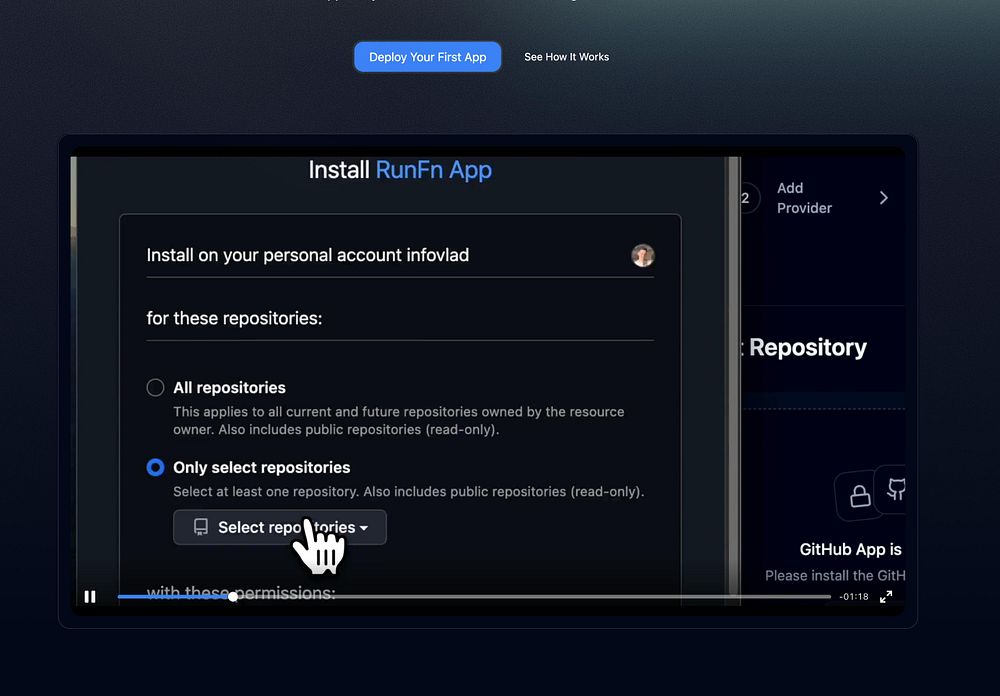Choose the Only select repositories radio button
Screen dimensions: 1000x696
tap(155, 467)
